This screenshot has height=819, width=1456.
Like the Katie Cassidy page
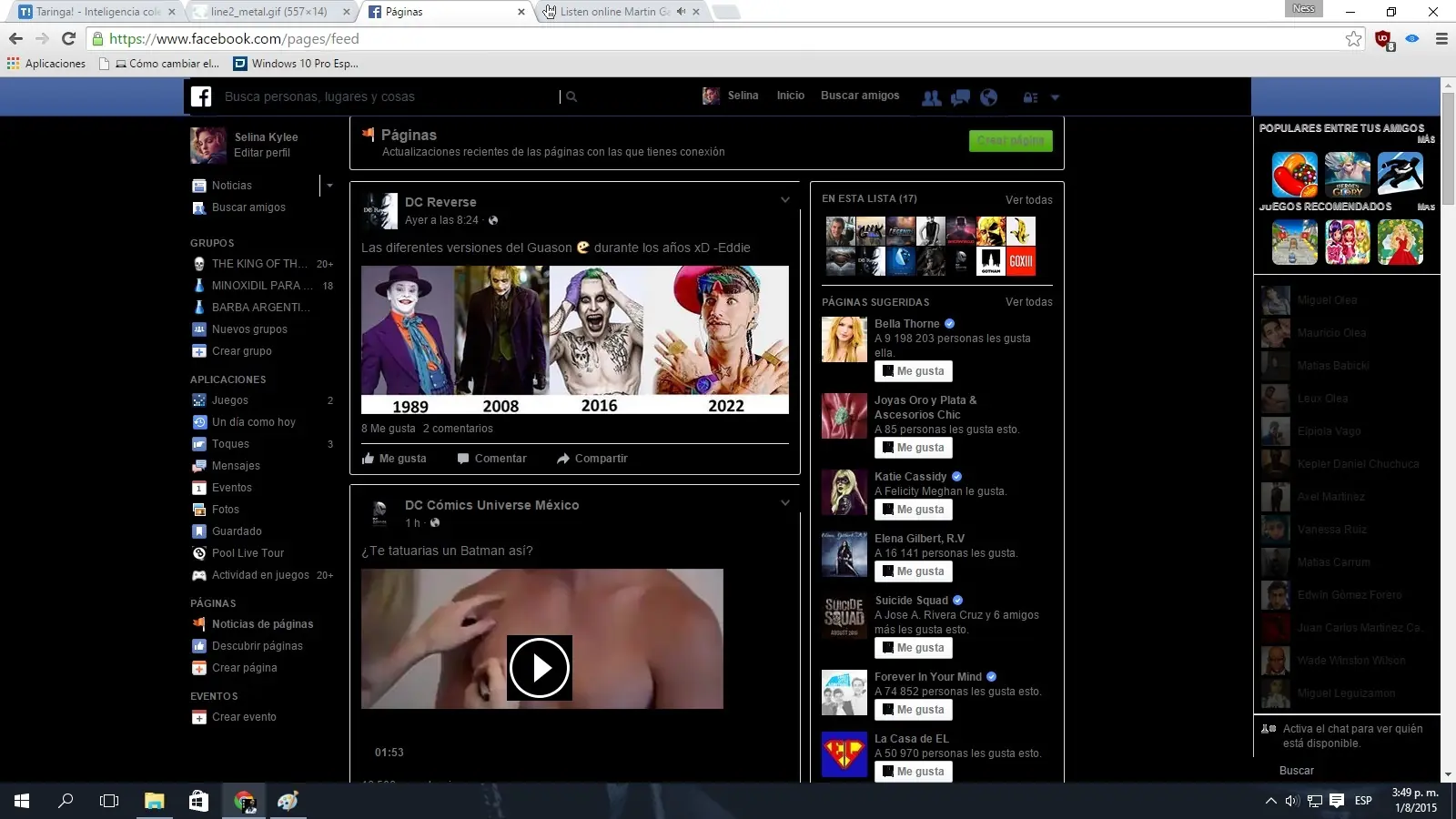tap(914, 510)
